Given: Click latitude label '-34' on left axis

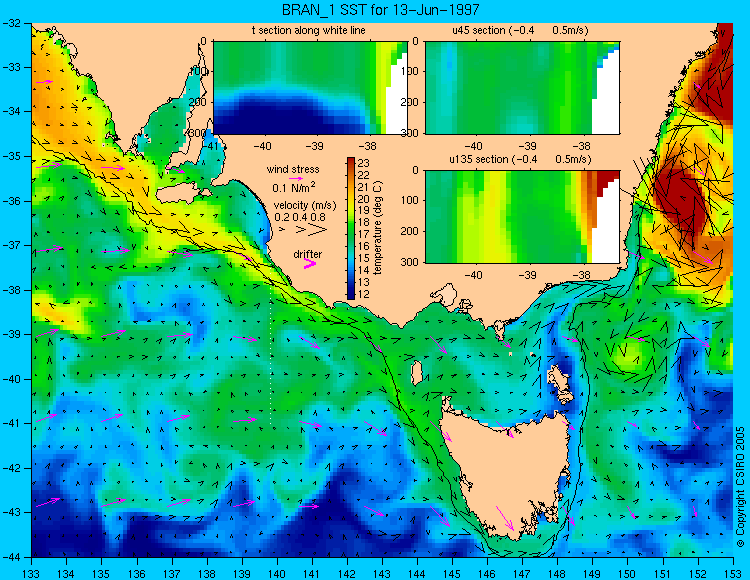Looking at the screenshot, I should click(11, 111).
